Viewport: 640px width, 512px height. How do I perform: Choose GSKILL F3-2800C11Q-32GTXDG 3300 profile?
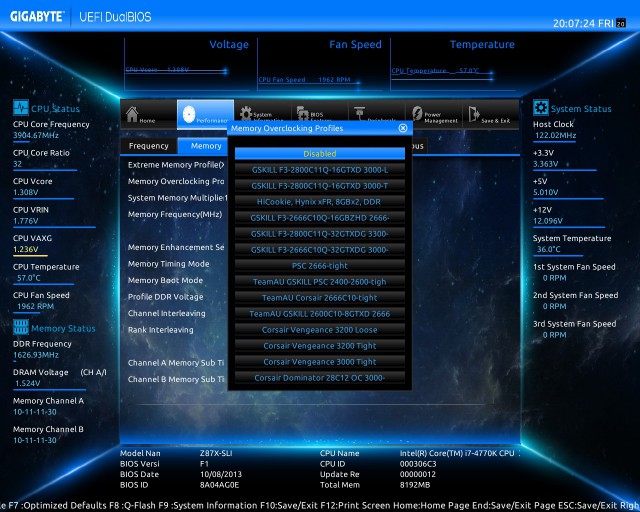point(320,234)
